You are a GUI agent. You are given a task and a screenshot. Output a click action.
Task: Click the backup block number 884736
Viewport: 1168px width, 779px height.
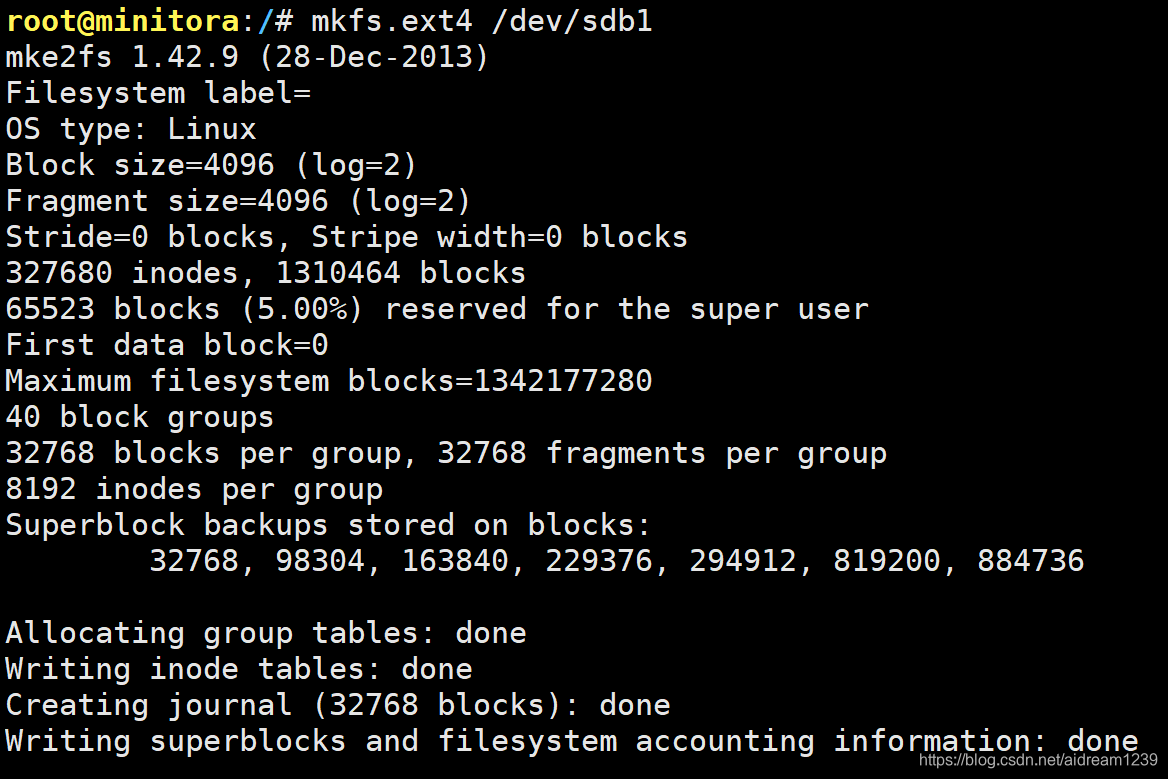[x=1030, y=561]
